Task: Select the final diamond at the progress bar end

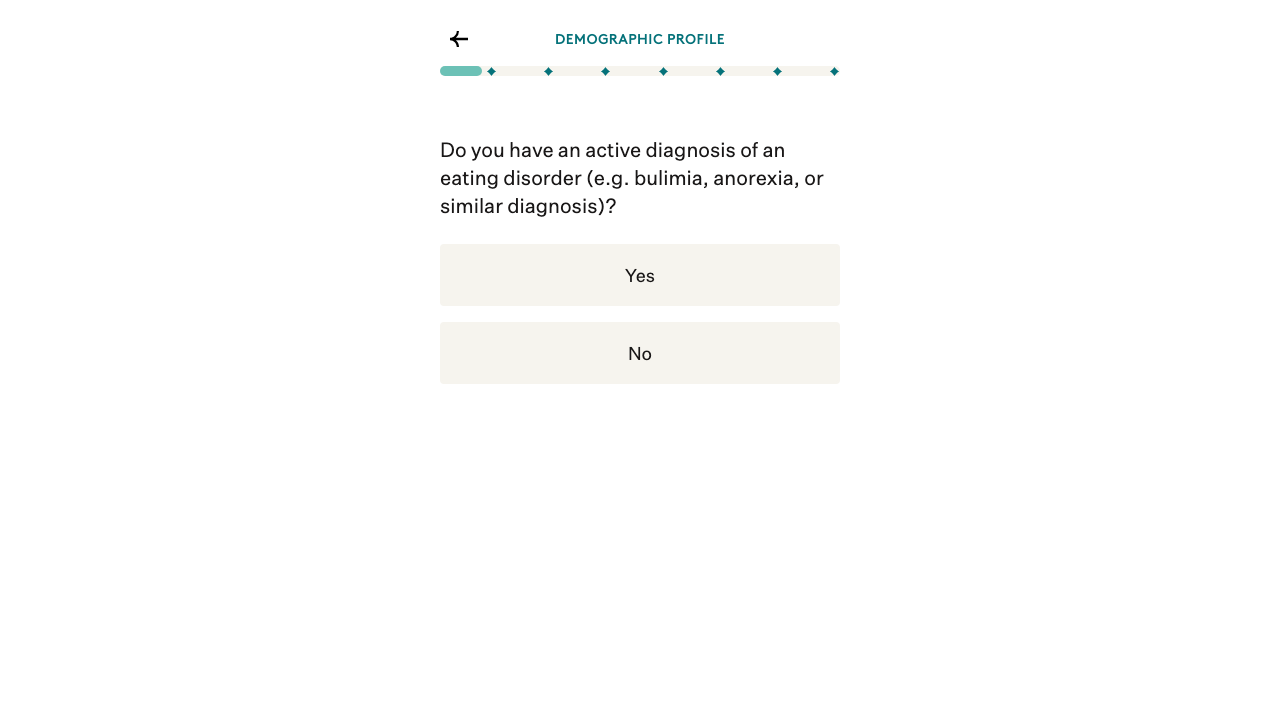Action: pos(835,71)
